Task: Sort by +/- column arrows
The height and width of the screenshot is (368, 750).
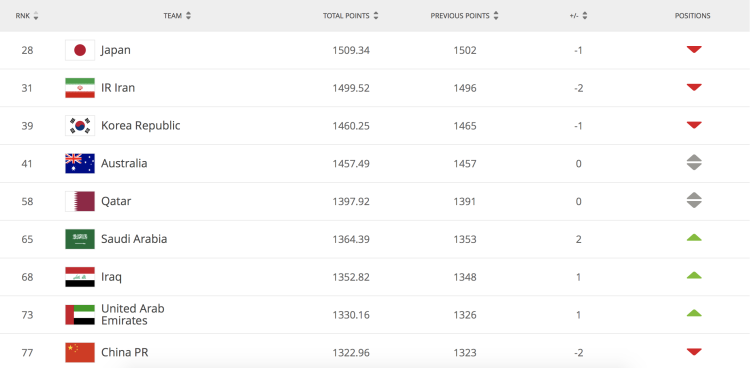Action: coord(585,16)
